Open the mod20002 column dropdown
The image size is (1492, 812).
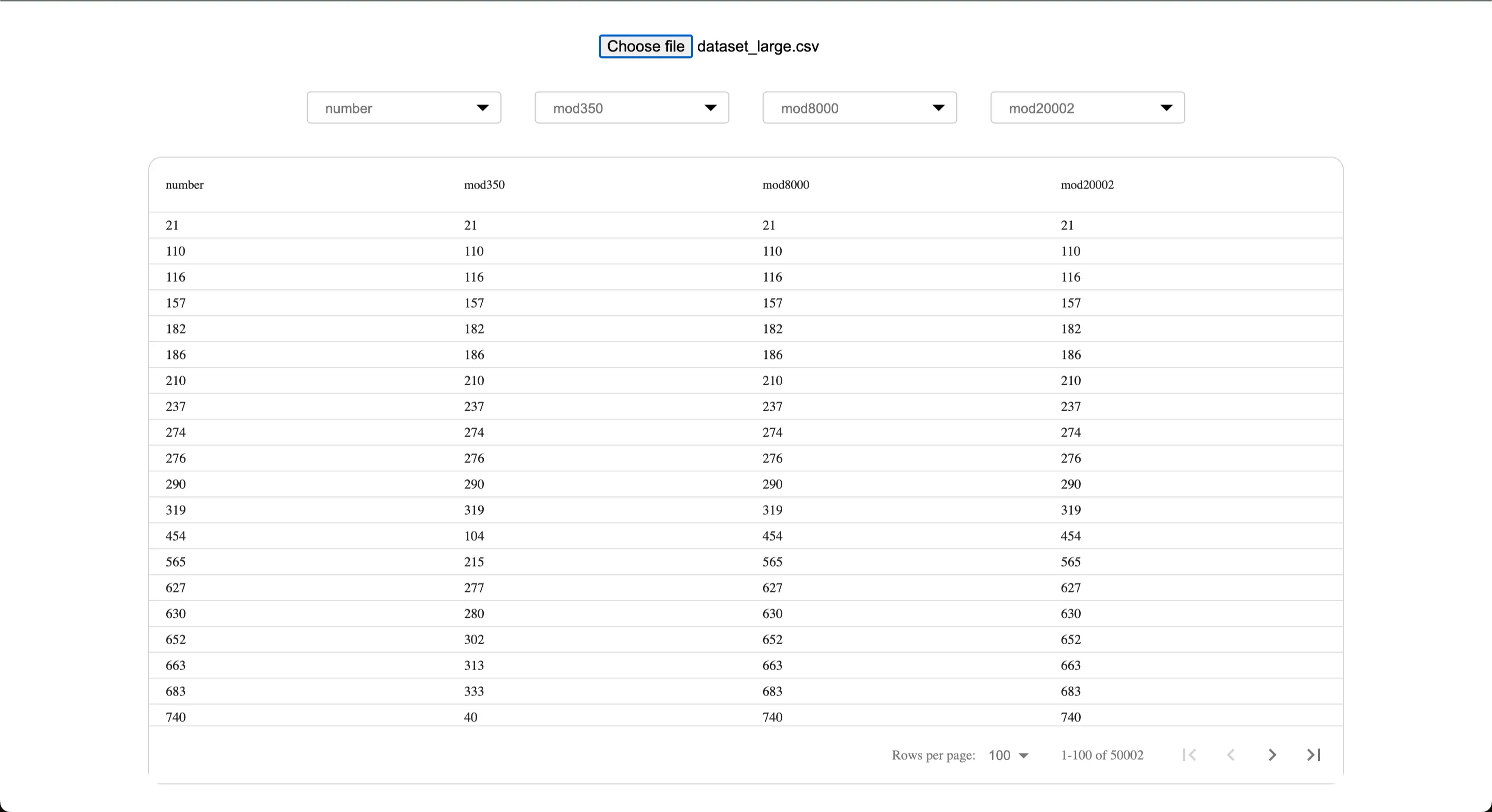[1087, 108]
